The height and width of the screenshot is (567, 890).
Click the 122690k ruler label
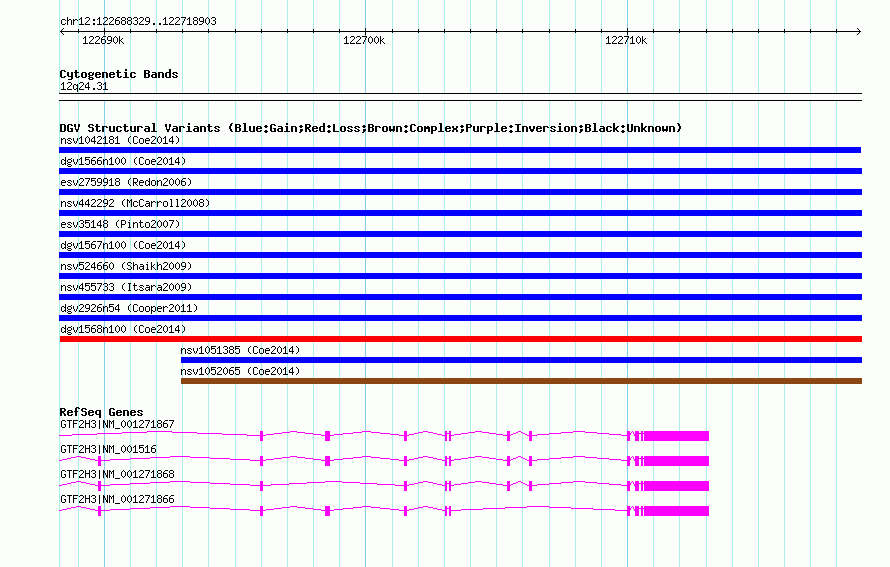[103, 40]
